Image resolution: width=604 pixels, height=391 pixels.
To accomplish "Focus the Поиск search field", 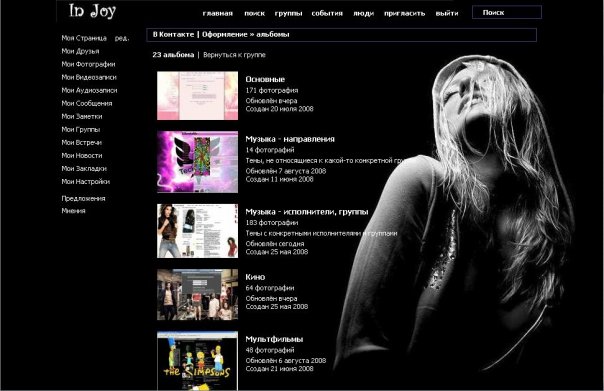I will 507,12.
